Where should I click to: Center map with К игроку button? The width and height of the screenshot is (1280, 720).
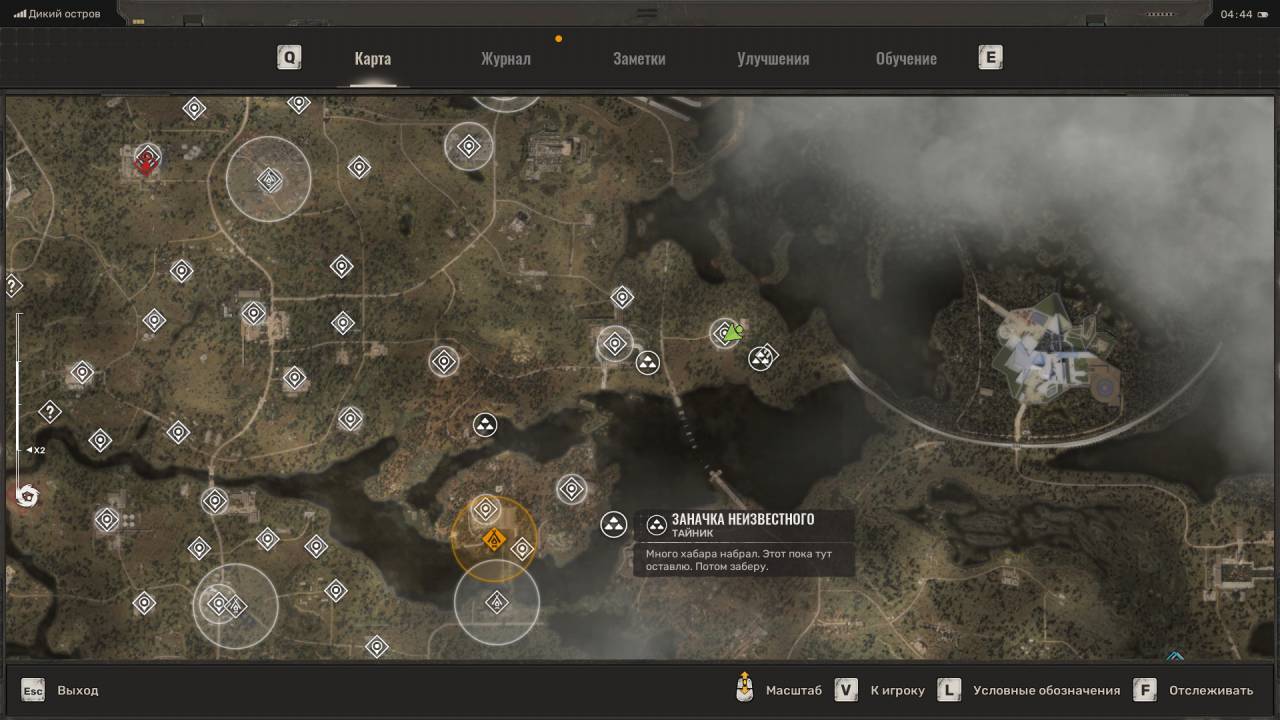[x=880, y=690]
